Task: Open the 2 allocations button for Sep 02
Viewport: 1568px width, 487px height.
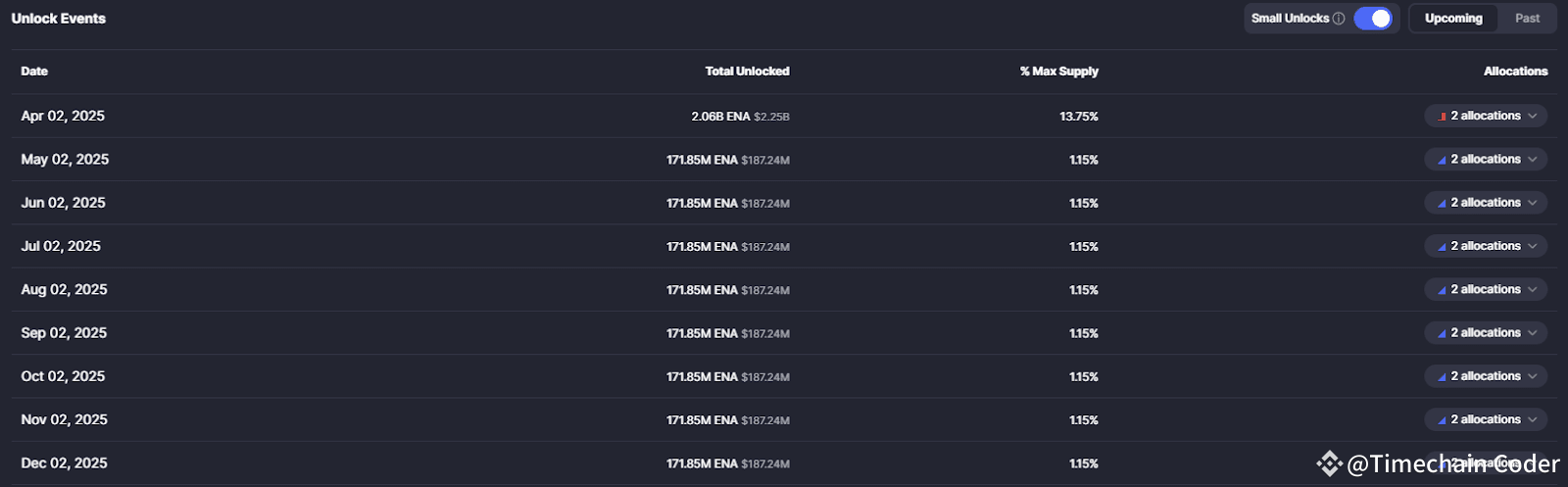Action: click(x=1486, y=333)
